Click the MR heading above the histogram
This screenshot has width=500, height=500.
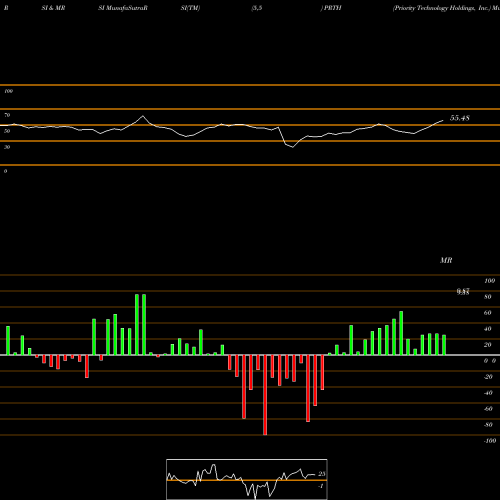(x=446, y=260)
